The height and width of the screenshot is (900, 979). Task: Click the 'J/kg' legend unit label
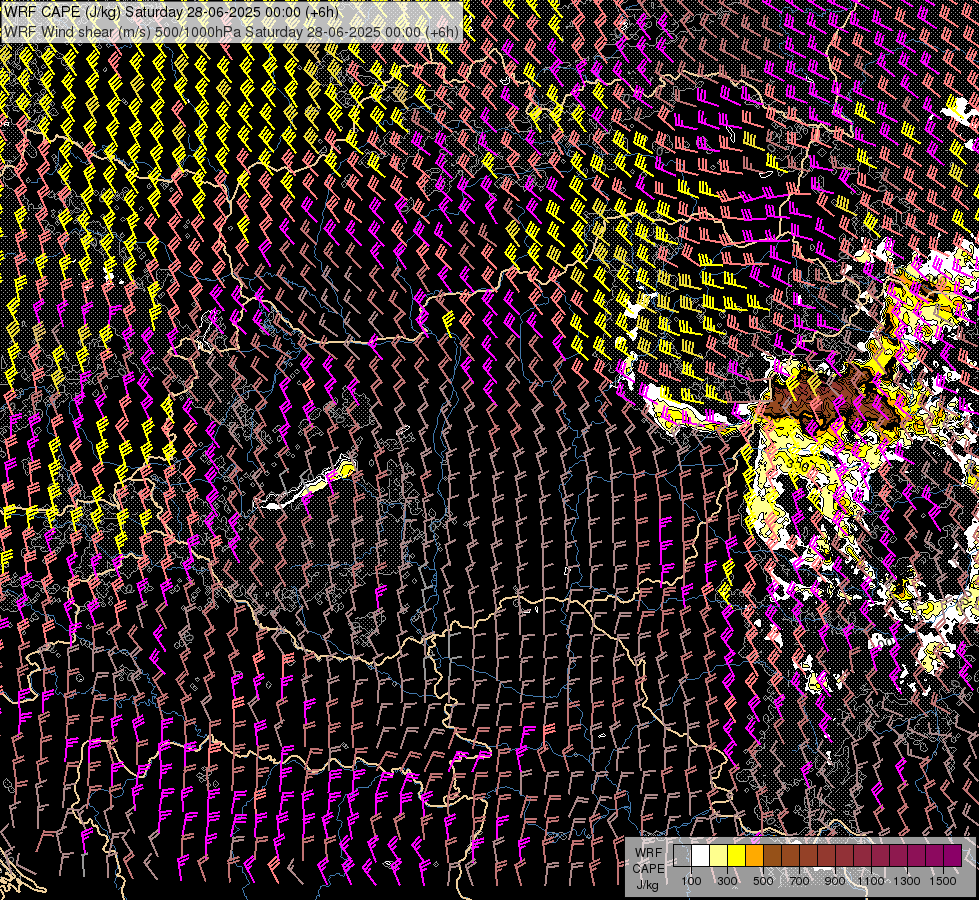click(647, 885)
